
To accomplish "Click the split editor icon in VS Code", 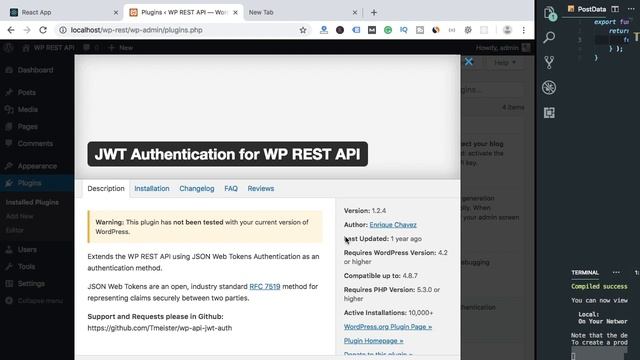I will point(615,9).
